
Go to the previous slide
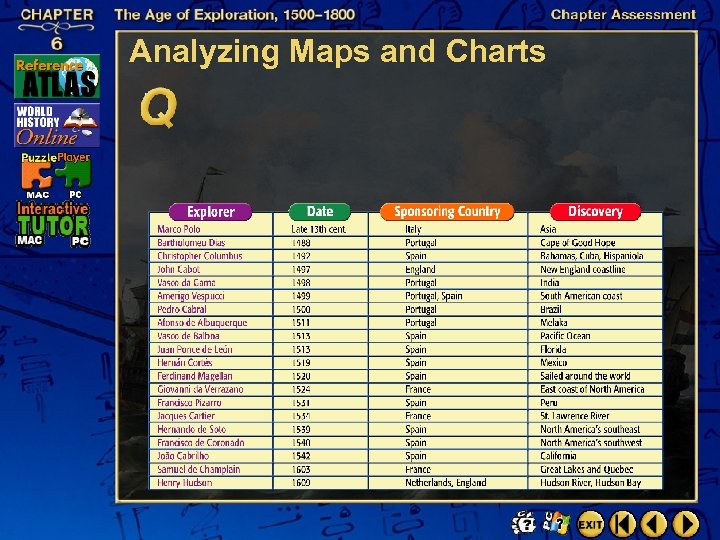click(653, 523)
